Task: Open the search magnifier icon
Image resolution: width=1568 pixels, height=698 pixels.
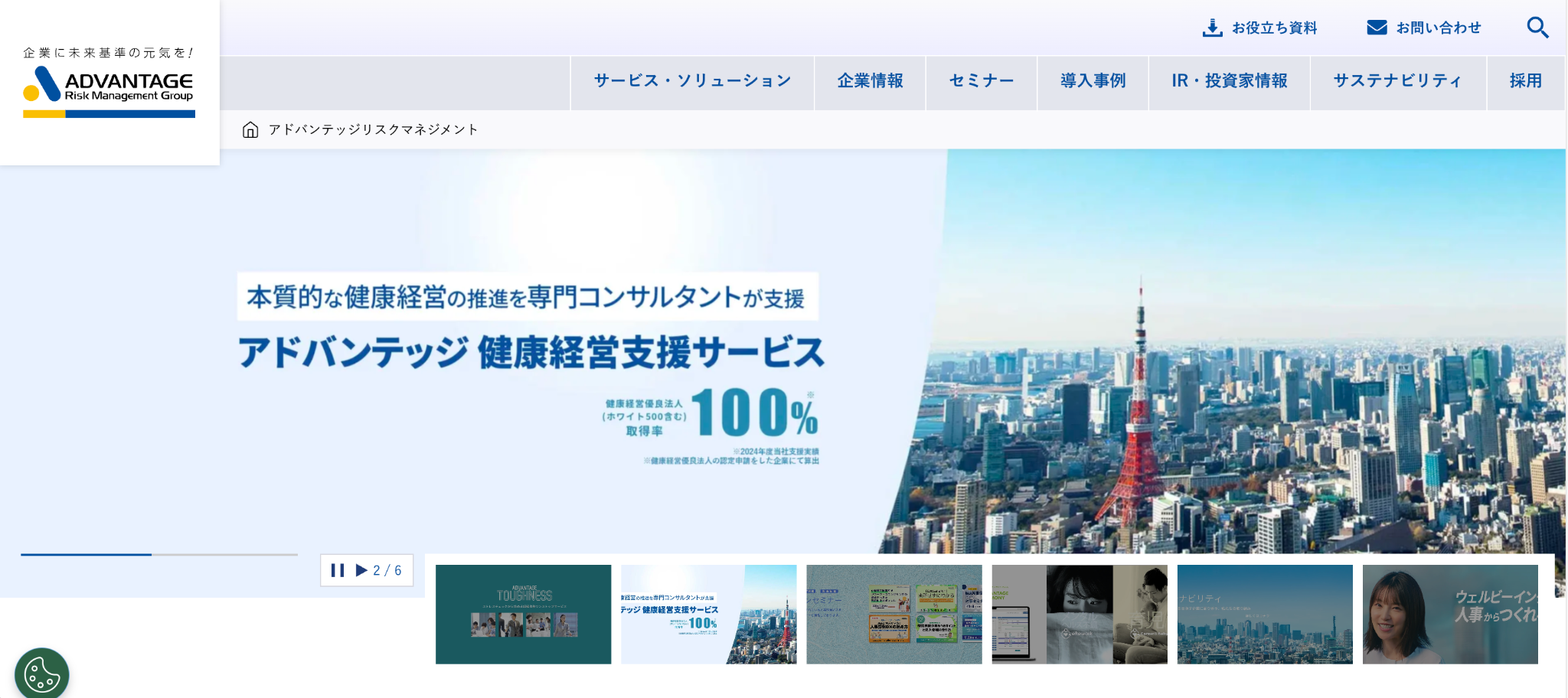Action: [x=1537, y=28]
